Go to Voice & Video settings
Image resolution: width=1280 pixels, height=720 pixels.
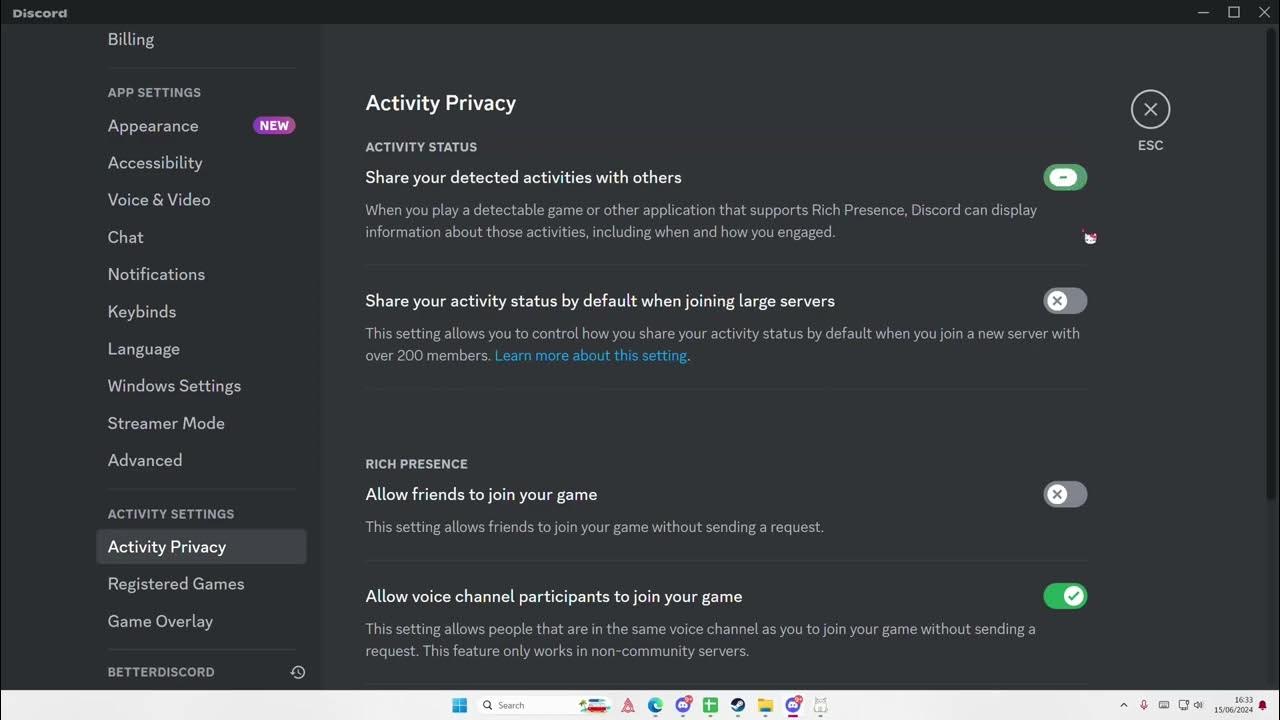159,200
